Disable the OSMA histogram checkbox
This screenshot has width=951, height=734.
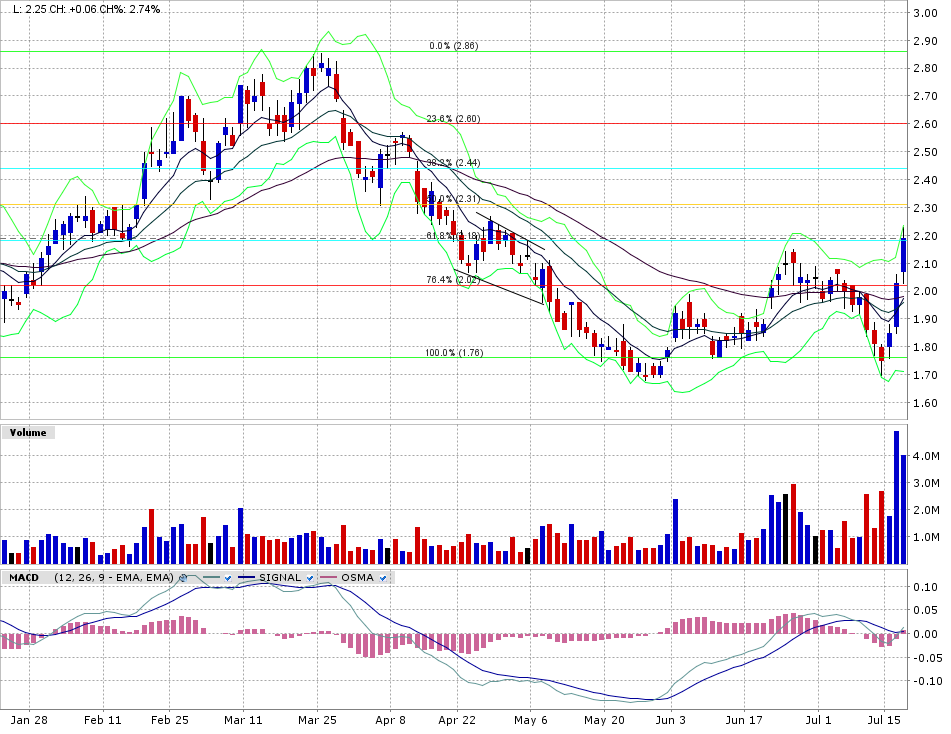click(382, 578)
